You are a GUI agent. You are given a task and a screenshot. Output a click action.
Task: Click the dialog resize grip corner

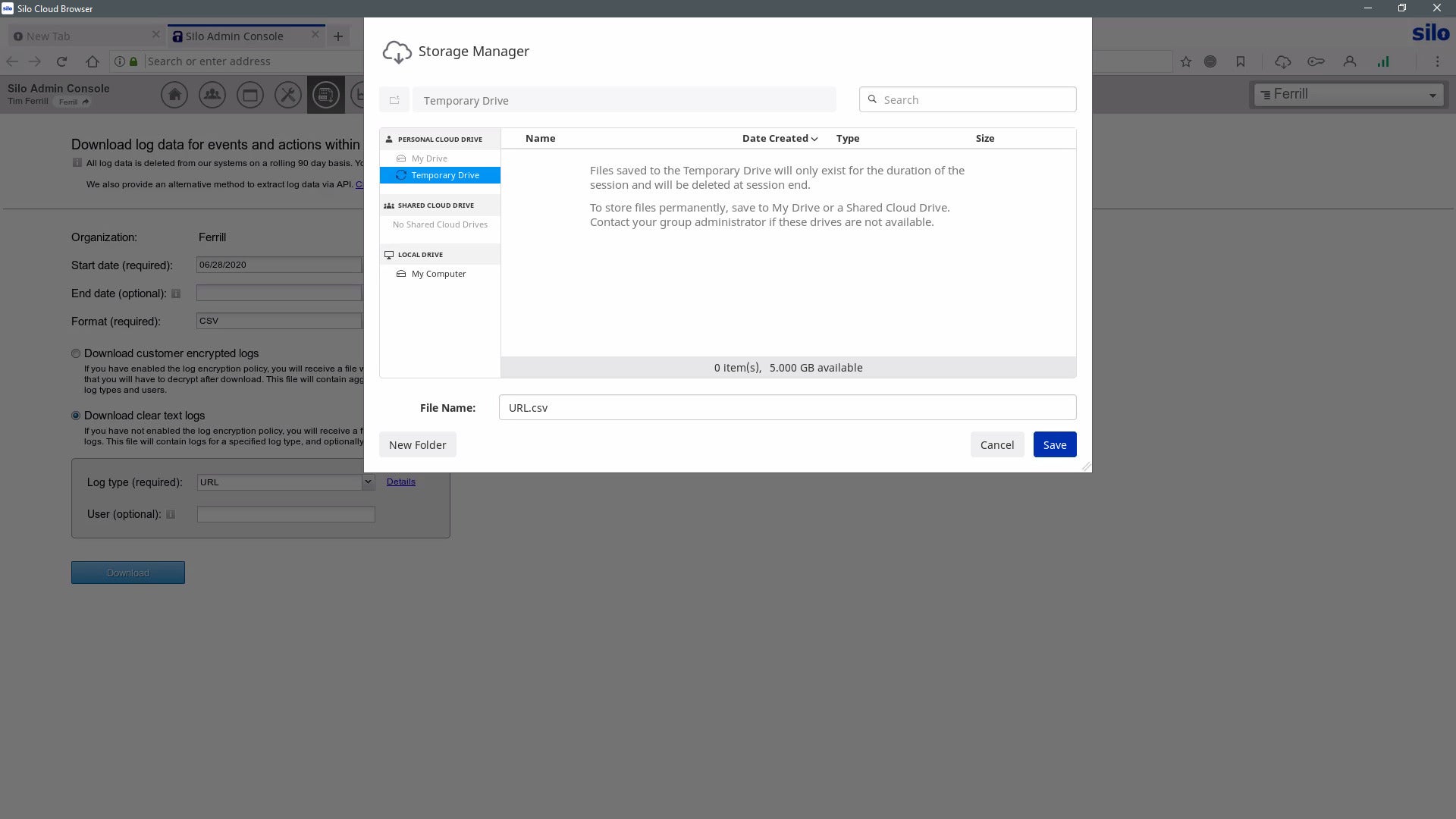(1086, 466)
